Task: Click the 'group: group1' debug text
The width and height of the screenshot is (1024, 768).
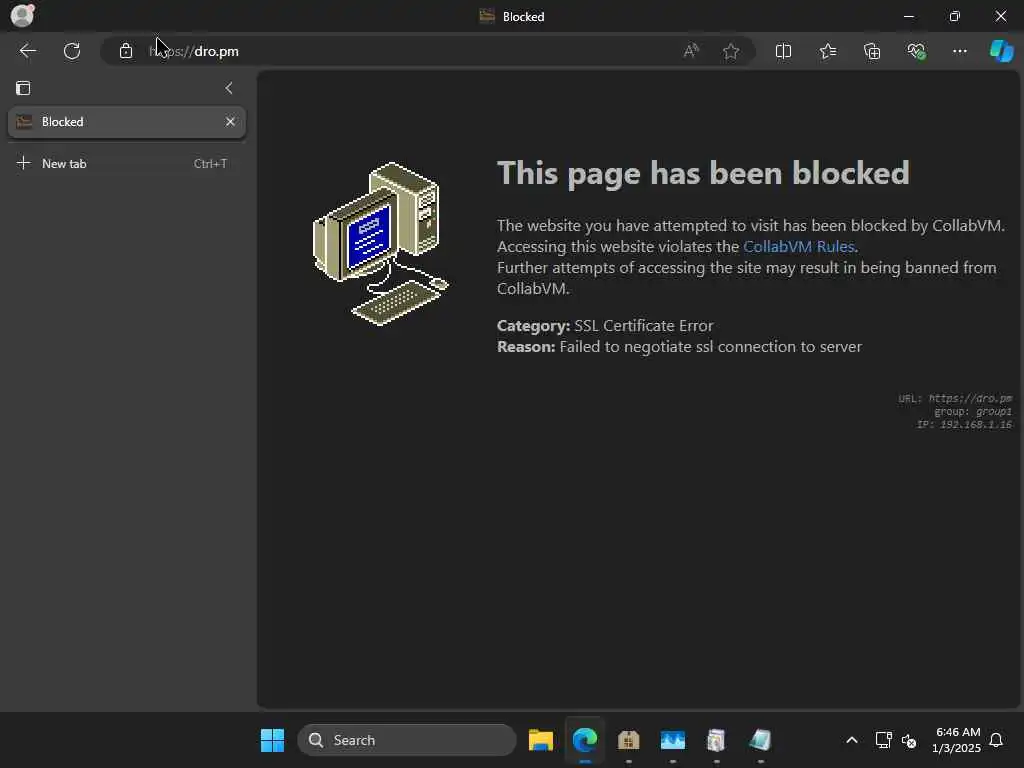Action: coord(972,411)
